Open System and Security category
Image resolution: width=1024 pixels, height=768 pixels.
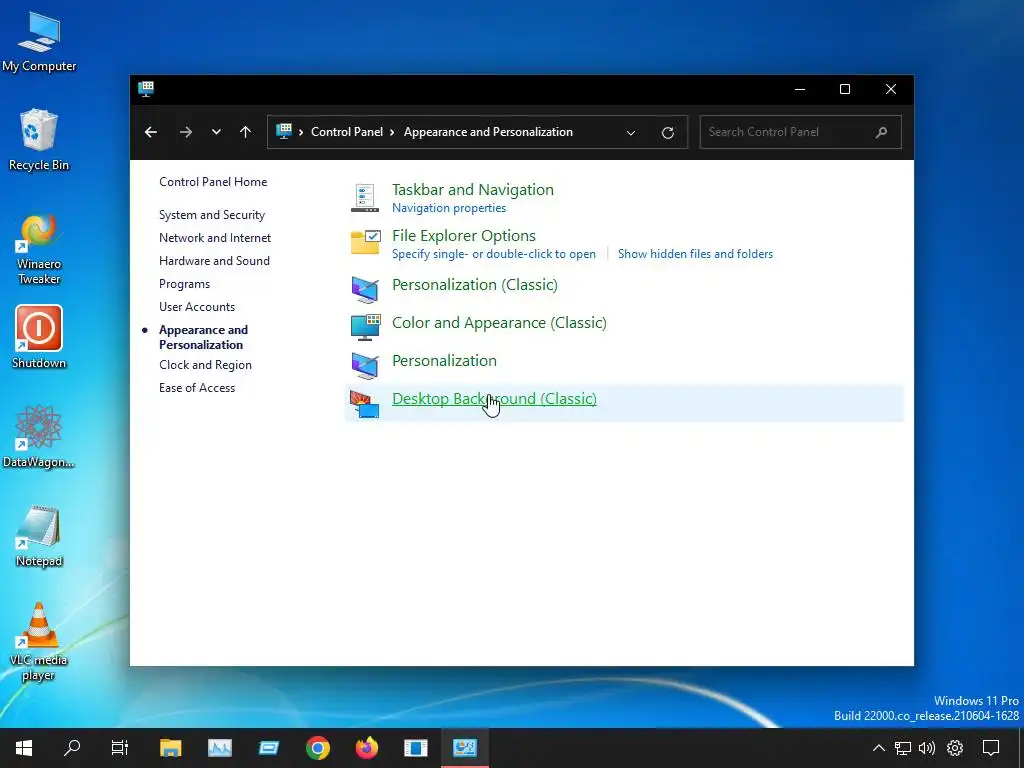tap(212, 215)
